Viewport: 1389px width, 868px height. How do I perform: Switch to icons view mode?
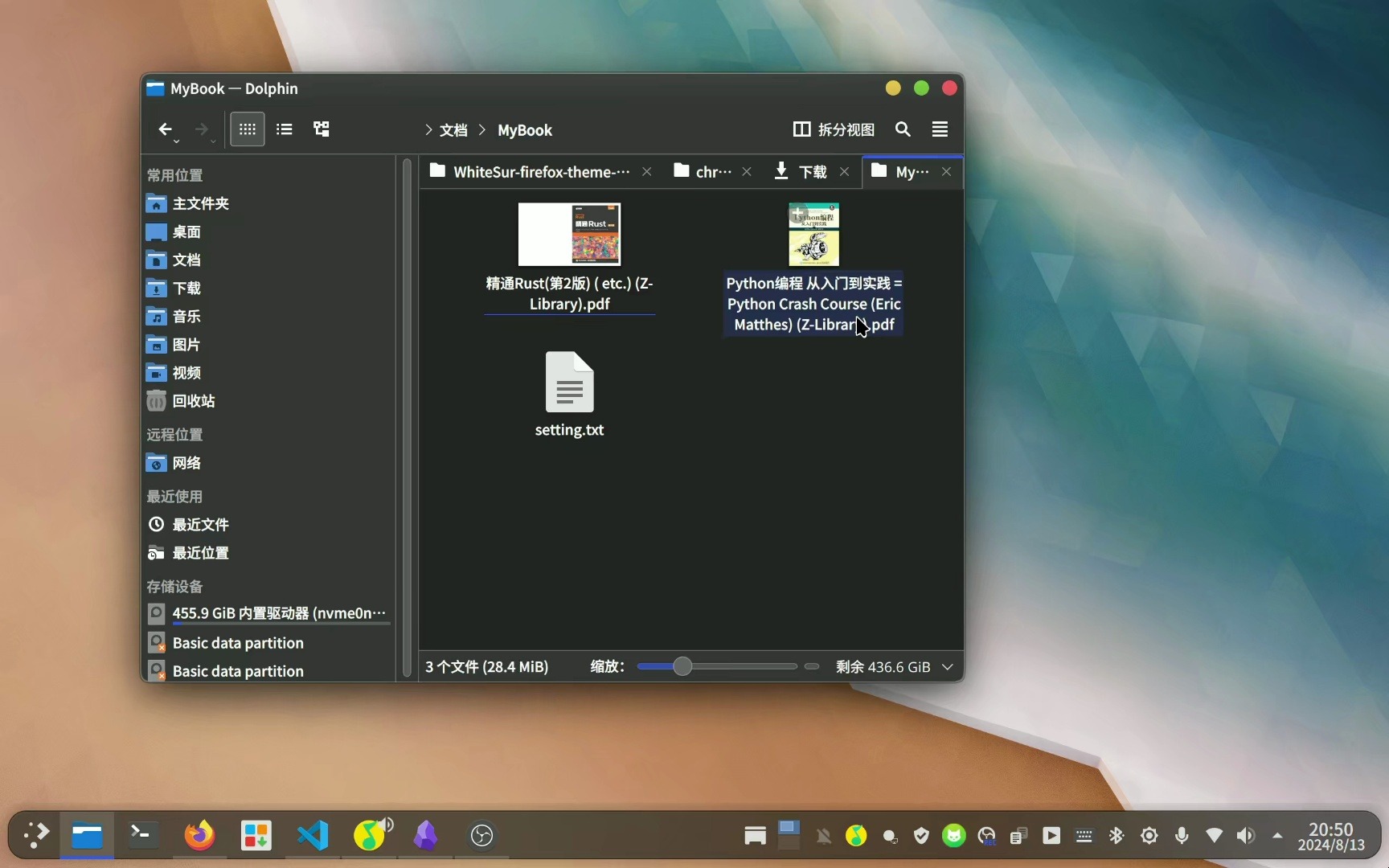pos(248,129)
